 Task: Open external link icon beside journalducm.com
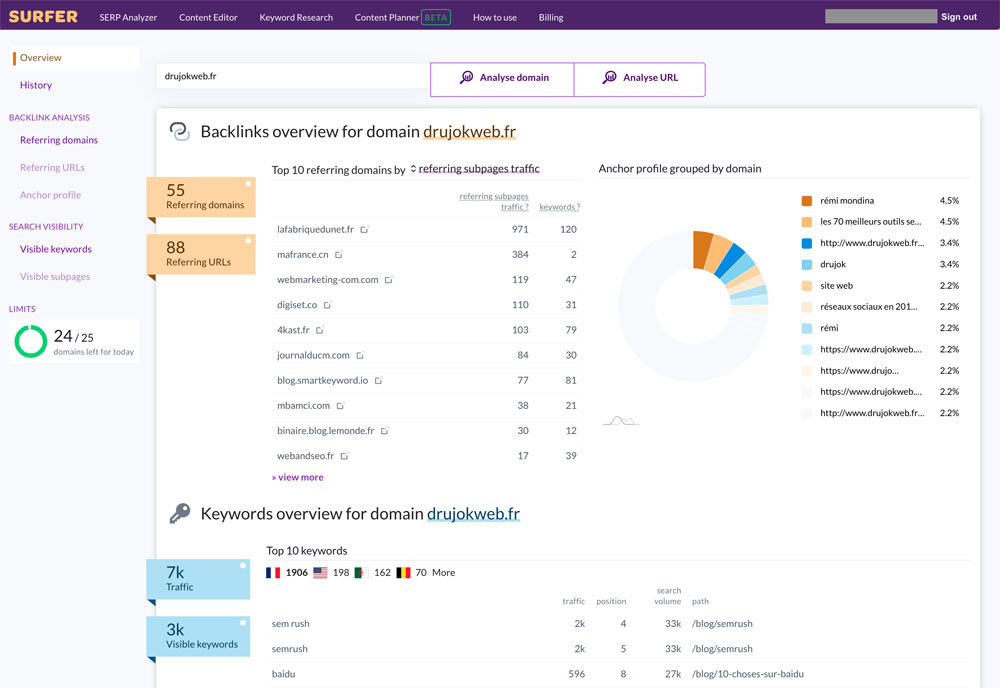point(360,355)
